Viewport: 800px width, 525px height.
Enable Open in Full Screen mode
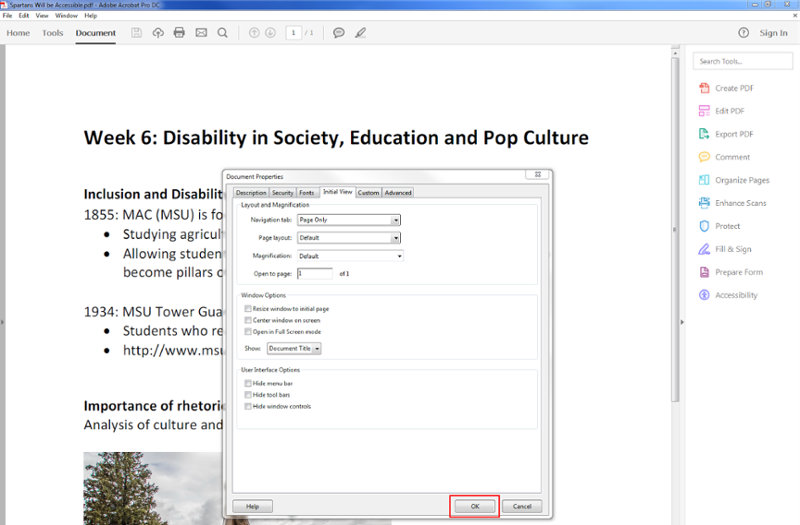(x=248, y=332)
